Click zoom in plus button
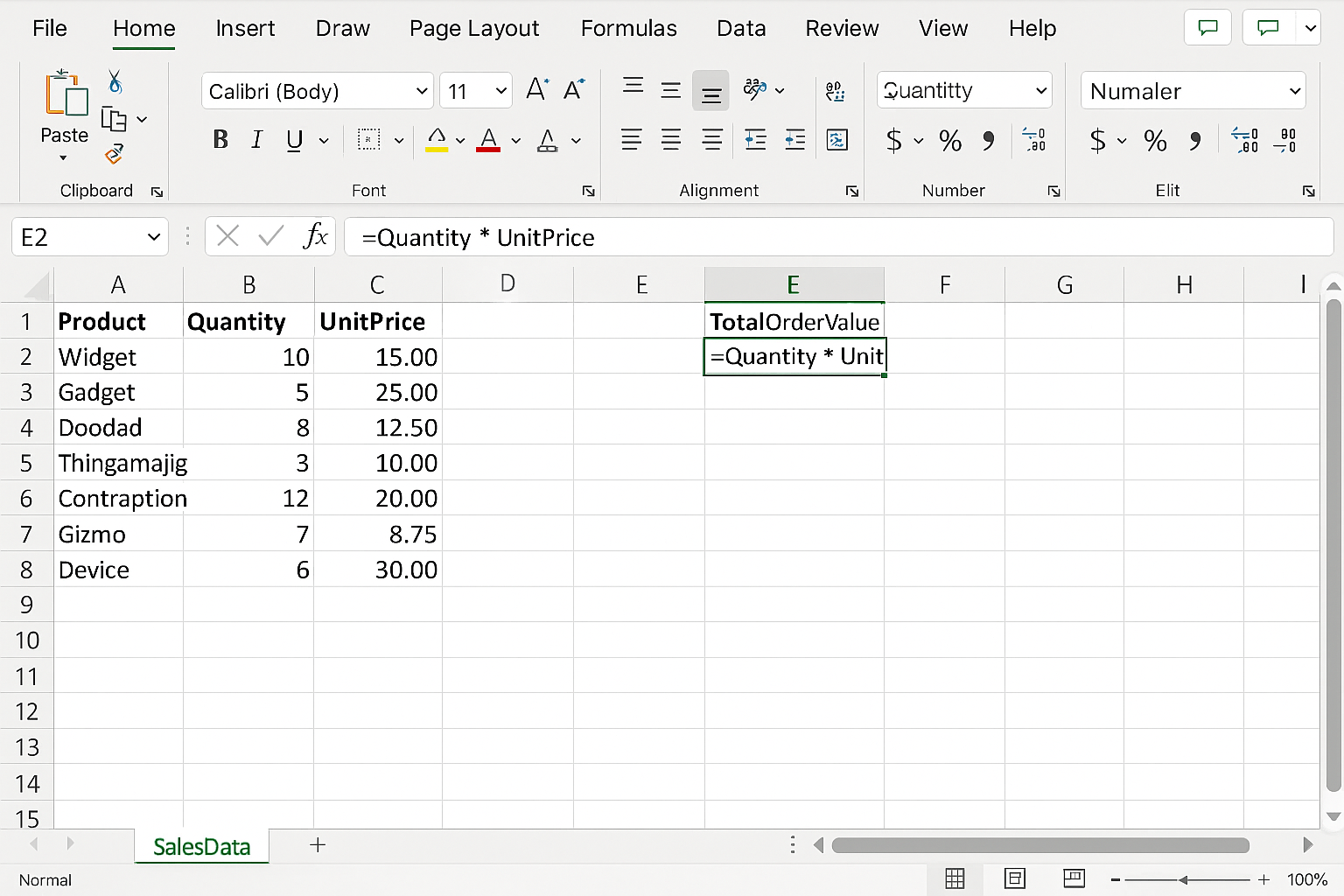The width and height of the screenshot is (1344, 896). click(1263, 879)
